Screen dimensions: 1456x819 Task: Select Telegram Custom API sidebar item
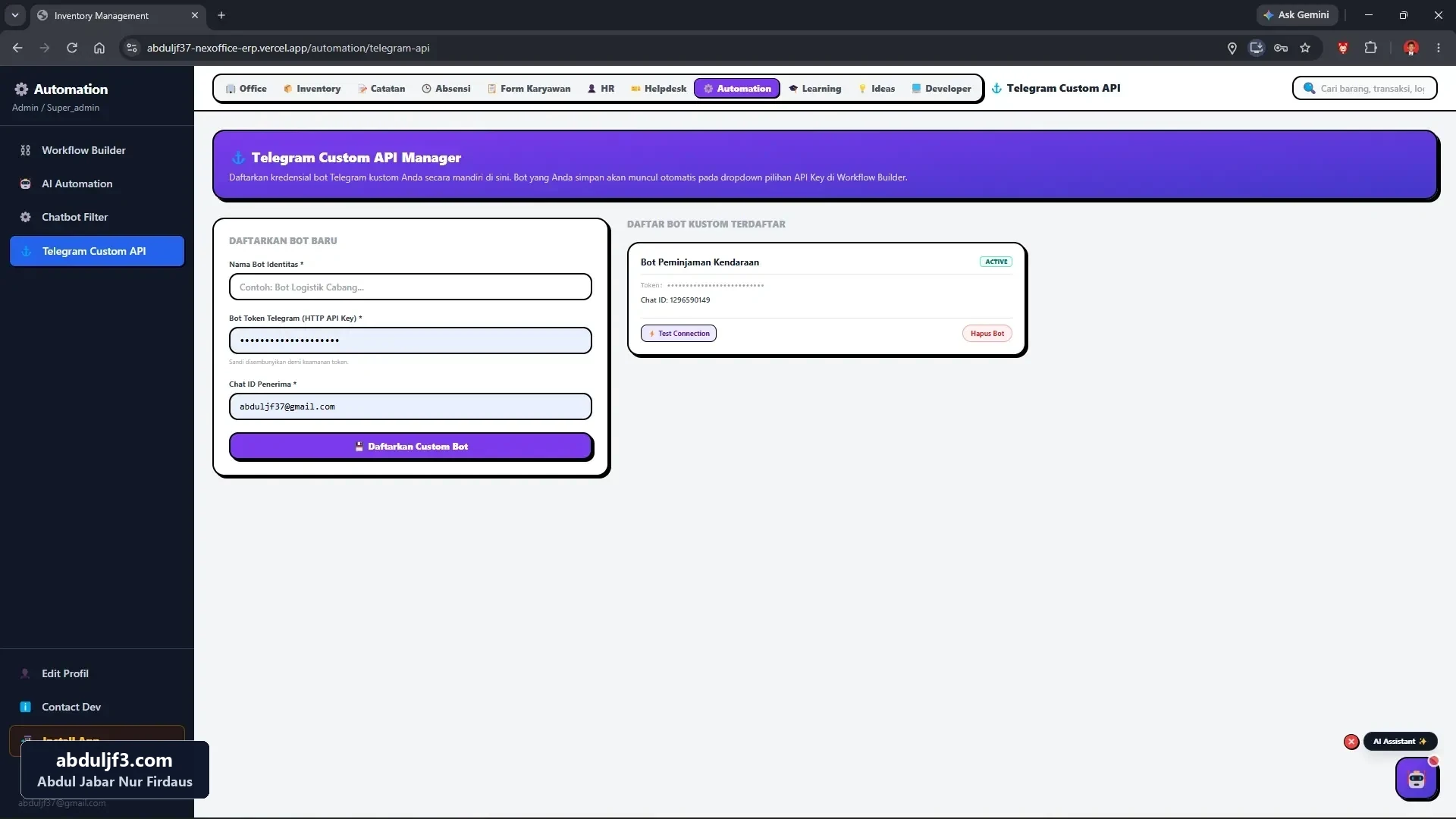point(97,251)
